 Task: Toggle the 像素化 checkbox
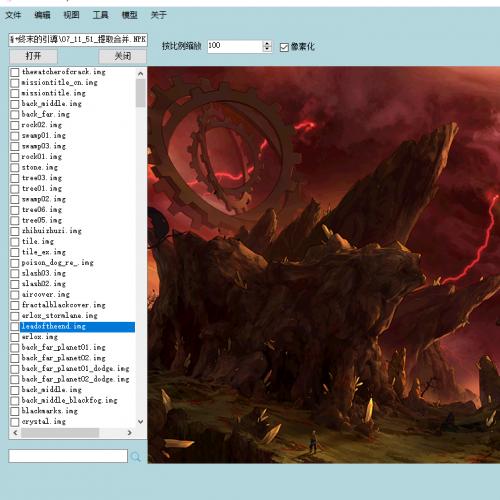284,47
